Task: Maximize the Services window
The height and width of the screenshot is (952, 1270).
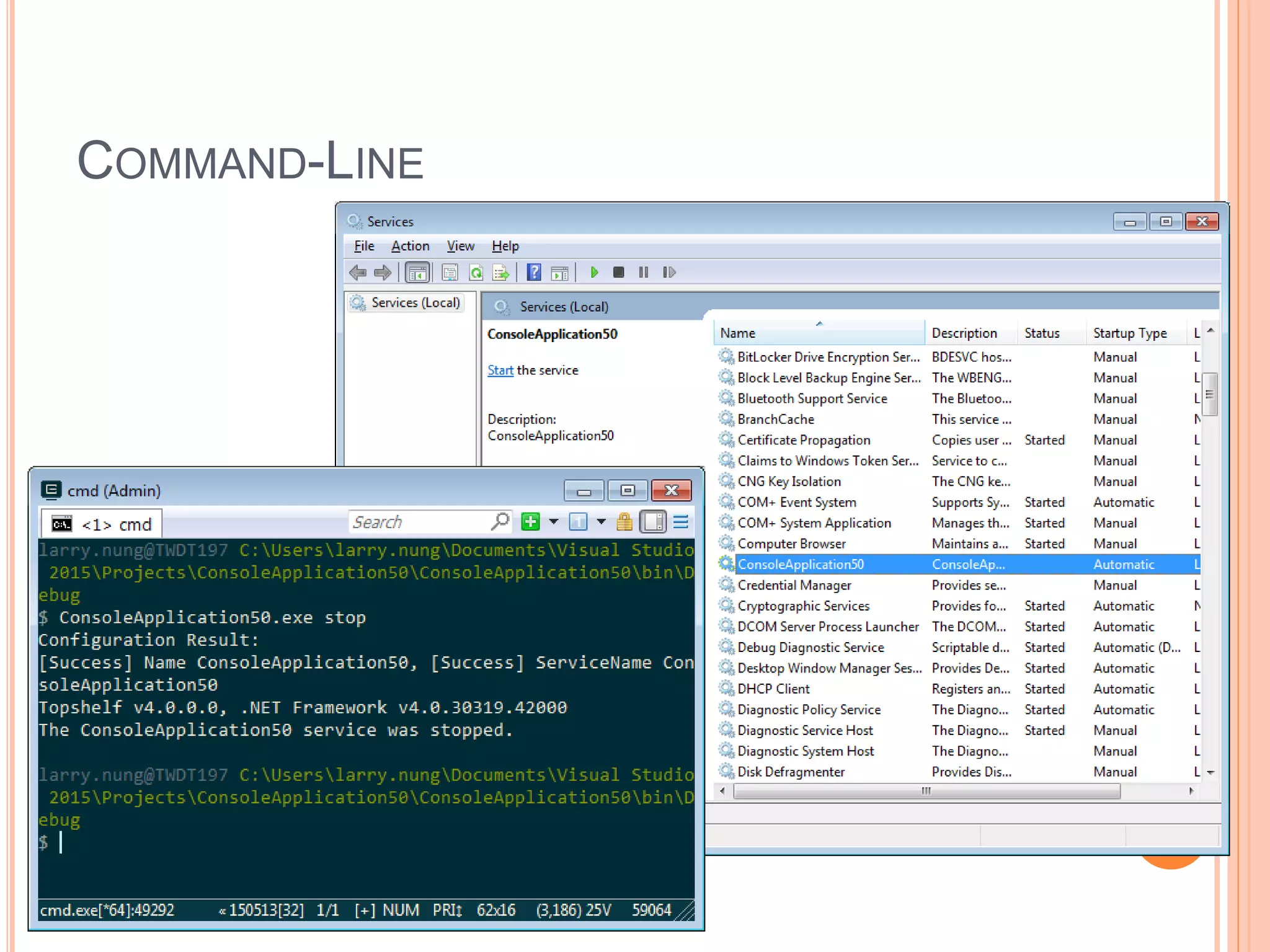Action: (1166, 221)
